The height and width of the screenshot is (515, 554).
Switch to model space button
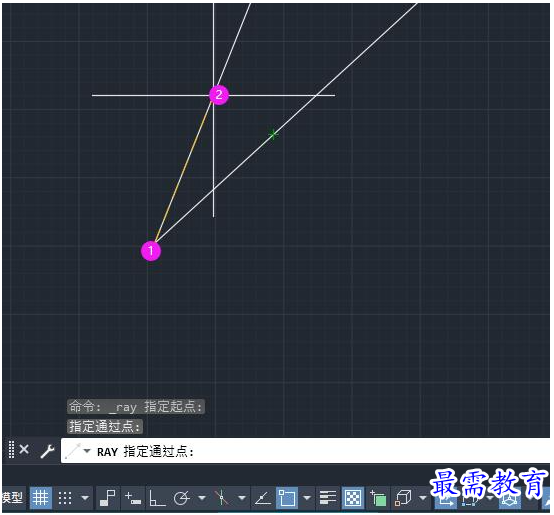(13, 498)
